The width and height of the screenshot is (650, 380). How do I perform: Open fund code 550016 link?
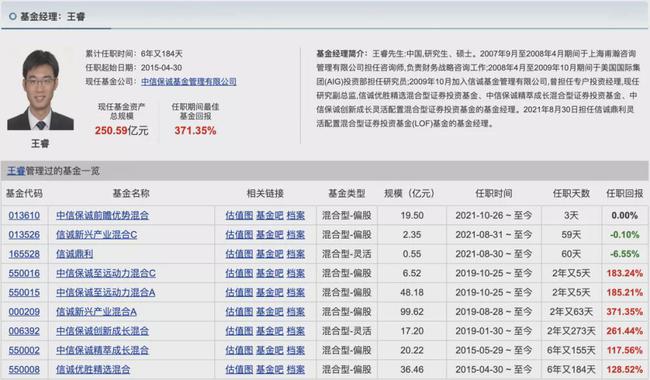(x=24, y=274)
